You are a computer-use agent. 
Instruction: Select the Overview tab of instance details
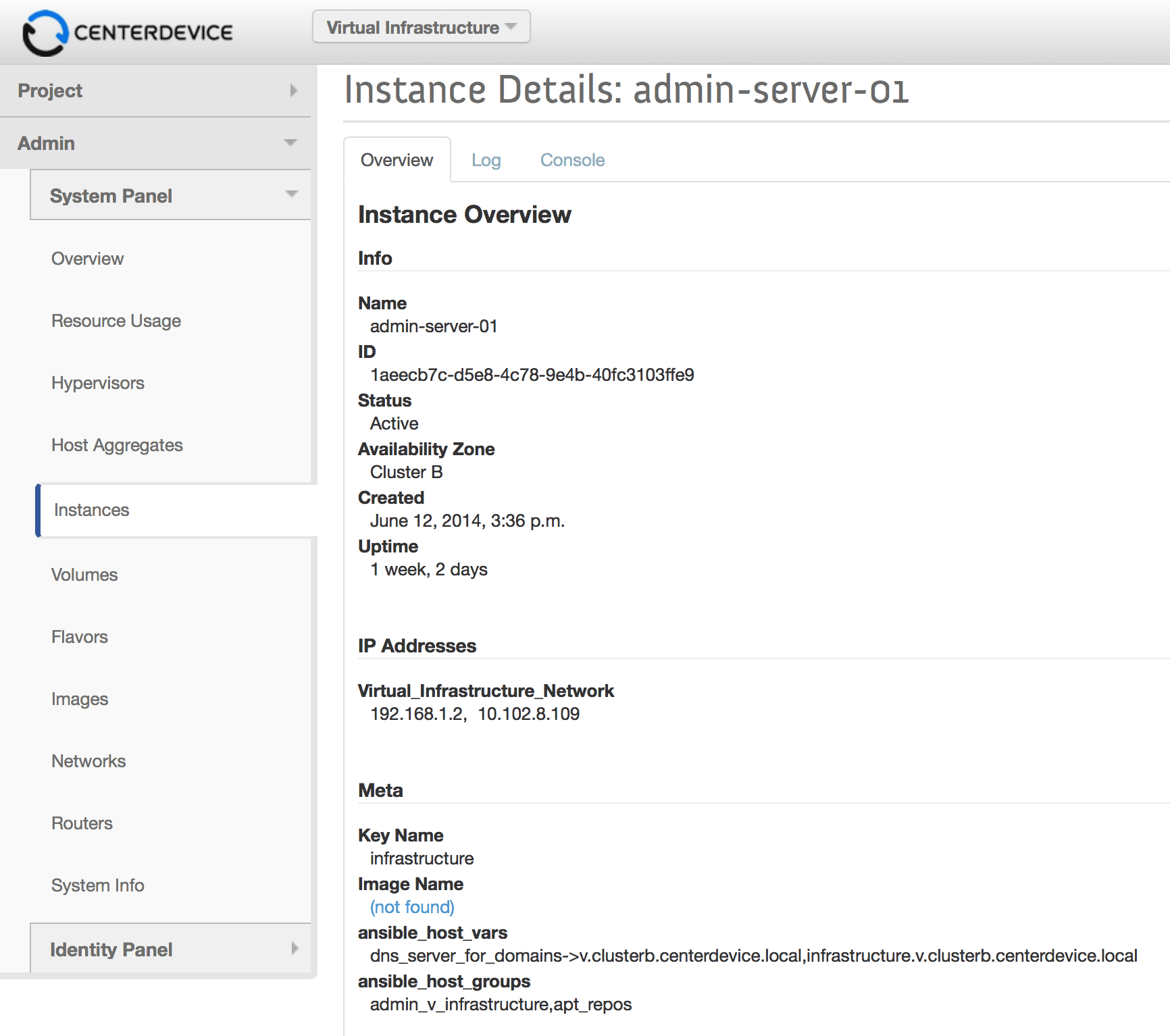[397, 160]
